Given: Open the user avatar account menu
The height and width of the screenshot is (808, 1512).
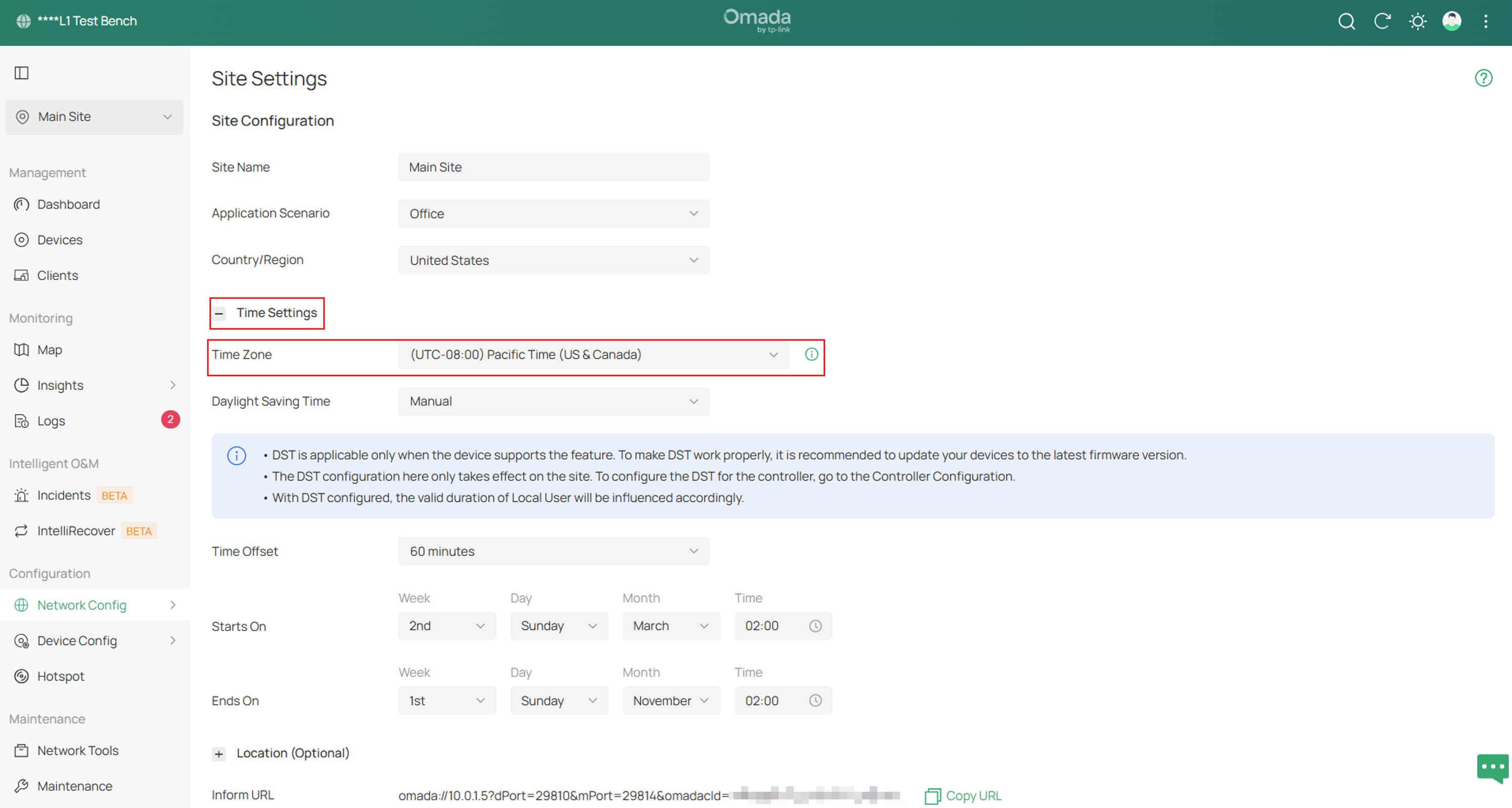Looking at the screenshot, I should pos(1451,21).
